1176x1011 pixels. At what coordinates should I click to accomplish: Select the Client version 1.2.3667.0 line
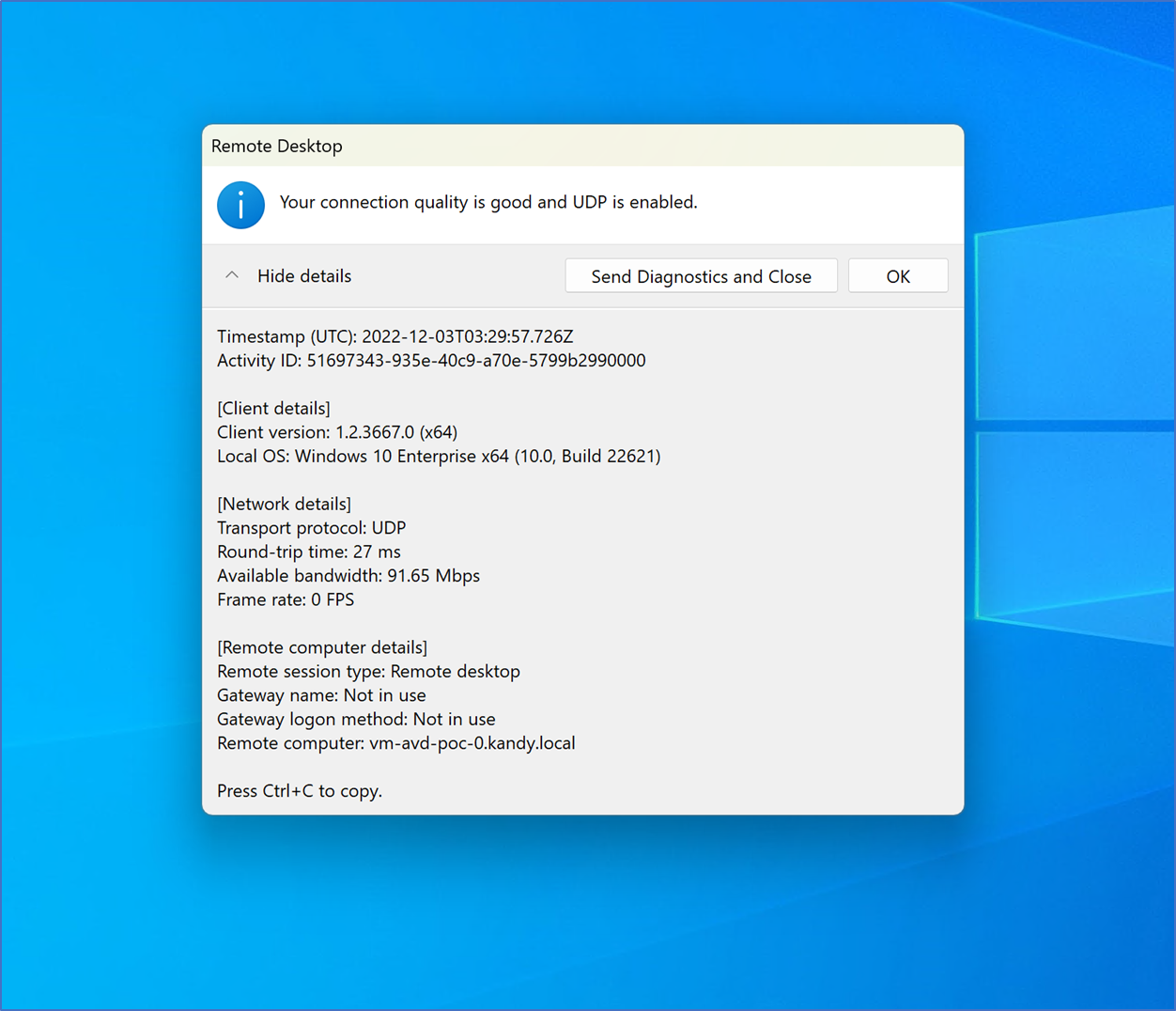click(x=337, y=432)
